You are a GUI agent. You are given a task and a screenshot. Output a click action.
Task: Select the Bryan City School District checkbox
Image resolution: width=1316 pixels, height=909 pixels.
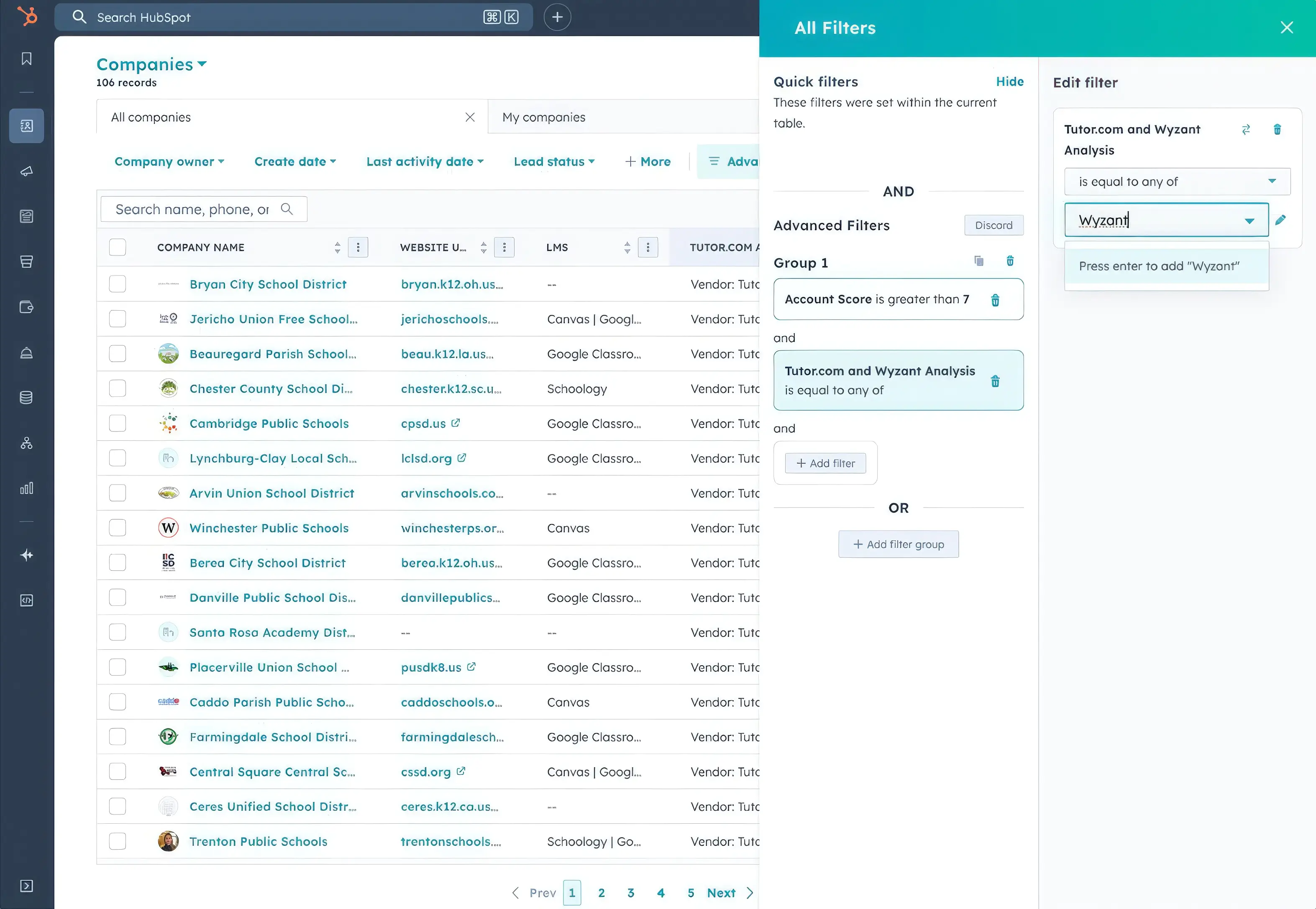tap(118, 284)
